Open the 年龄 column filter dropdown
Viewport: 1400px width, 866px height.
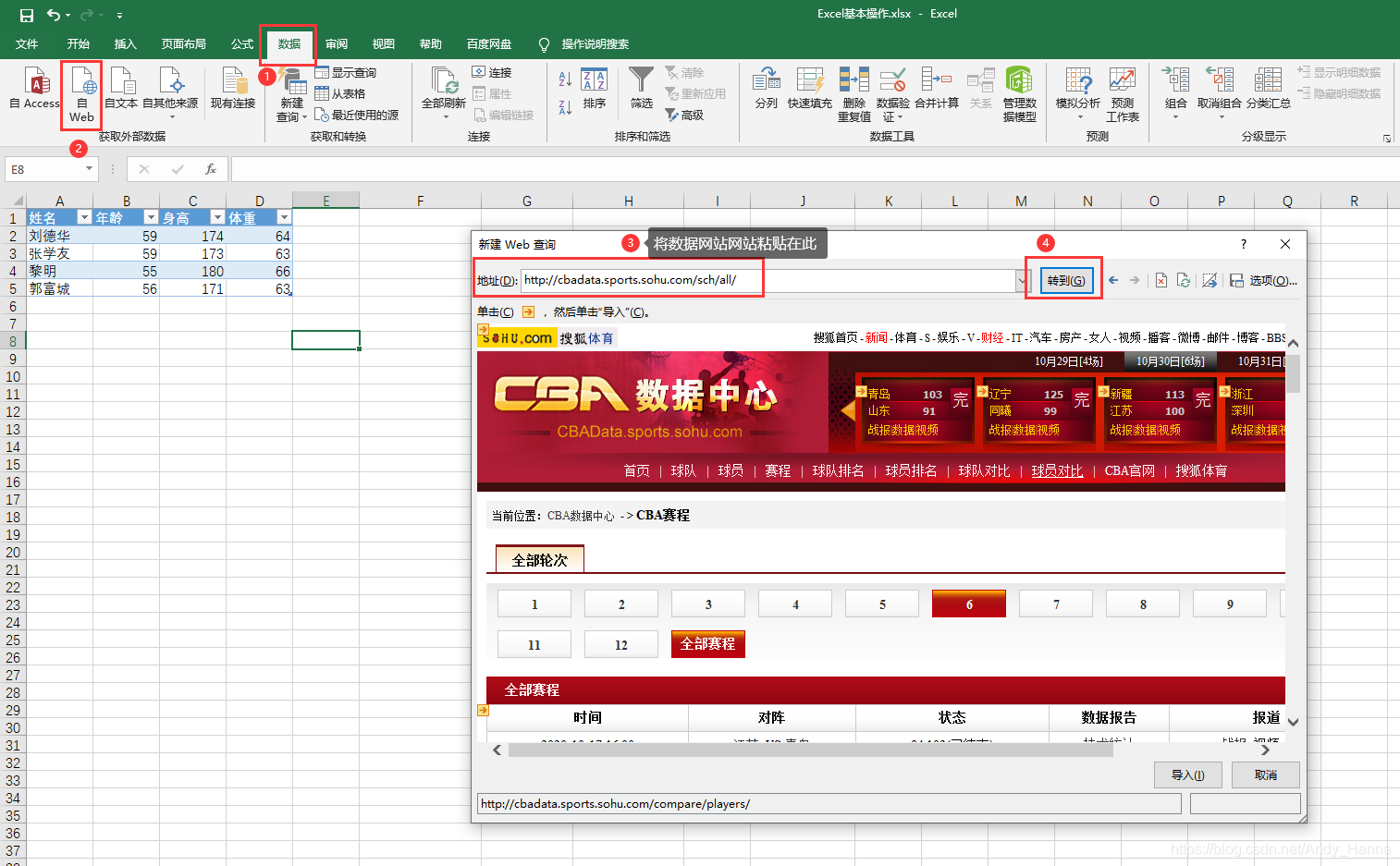coord(151,217)
